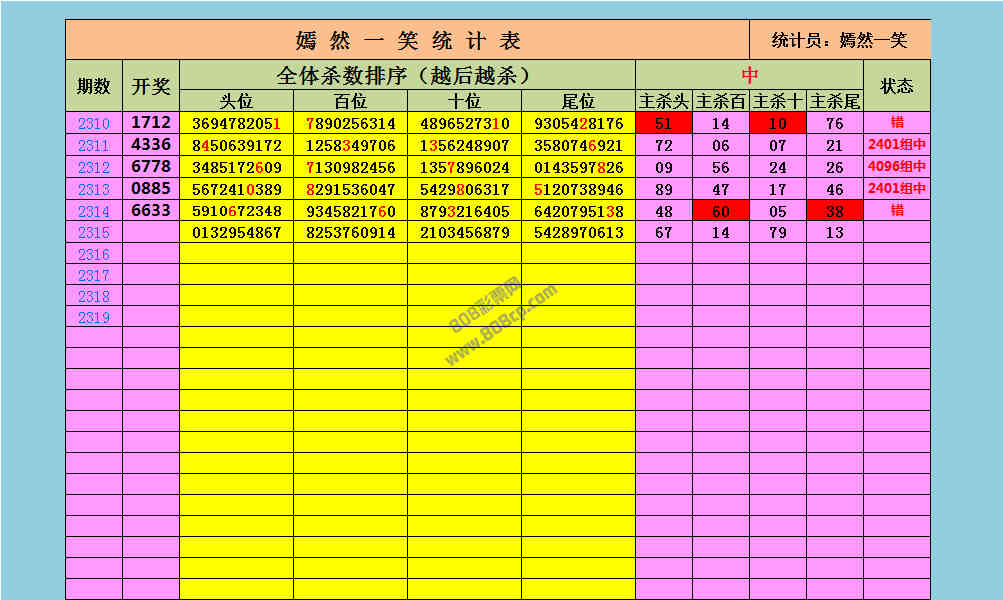Image resolution: width=1003 pixels, height=600 pixels.
Task: Select the 开奖 result cell 1712
Action: click(x=151, y=123)
